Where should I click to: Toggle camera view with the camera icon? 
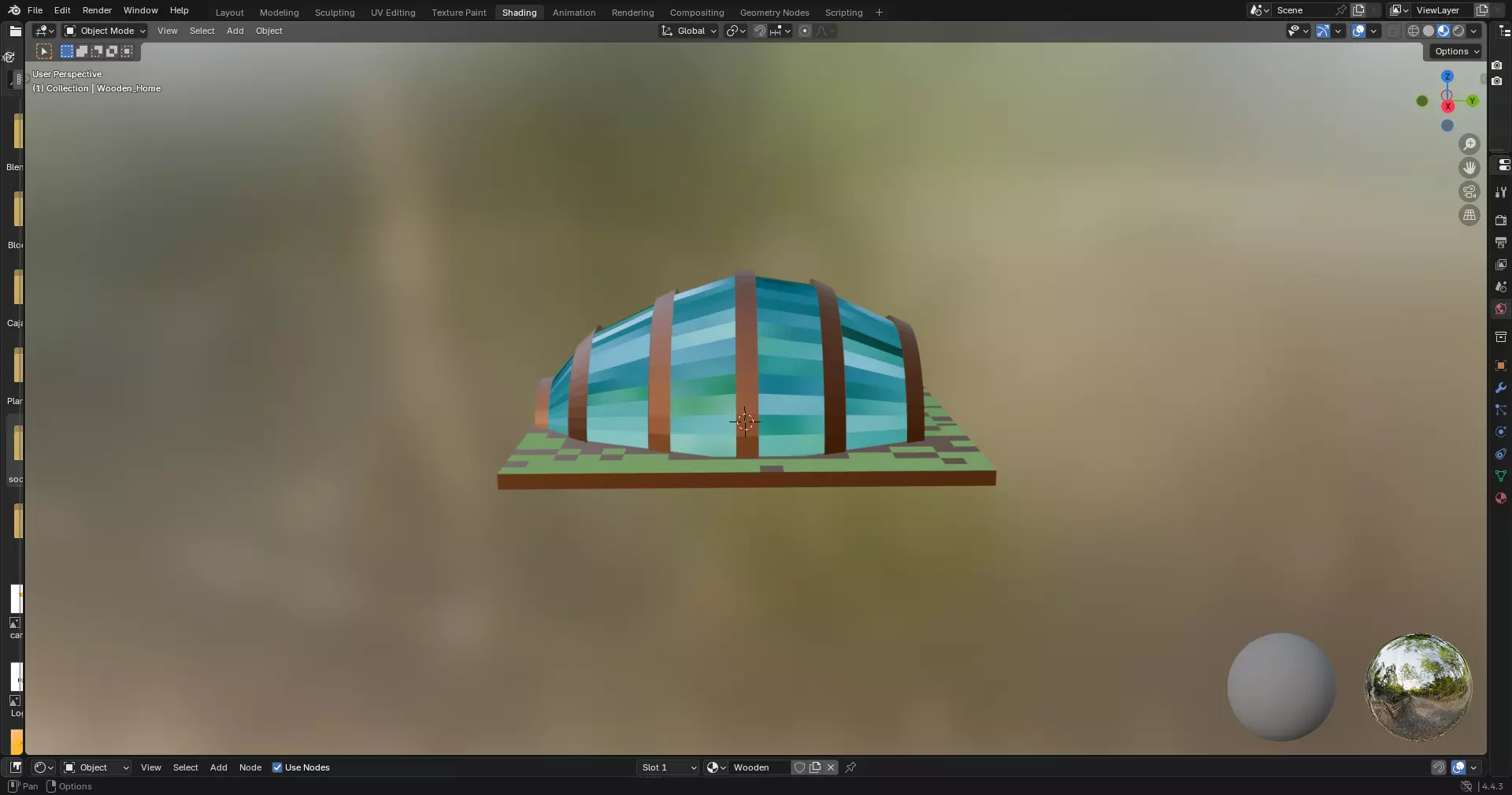(x=1469, y=191)
